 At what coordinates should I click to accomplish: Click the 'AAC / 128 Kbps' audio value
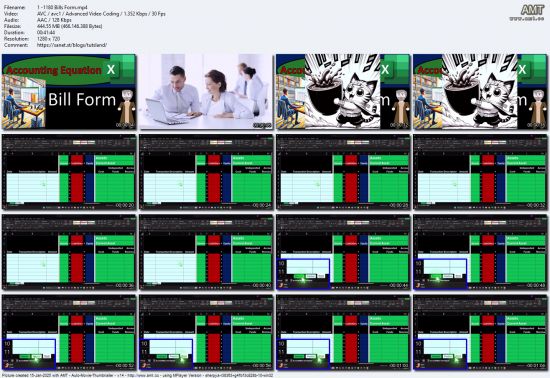(54, 20)
